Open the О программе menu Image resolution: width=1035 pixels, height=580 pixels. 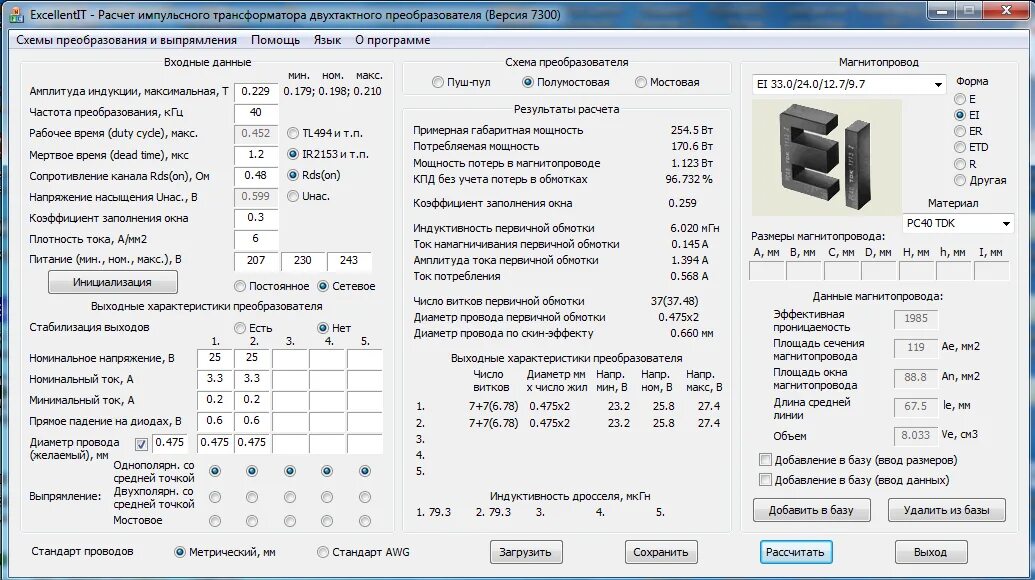pyautogui.click(x=393, y=40)
